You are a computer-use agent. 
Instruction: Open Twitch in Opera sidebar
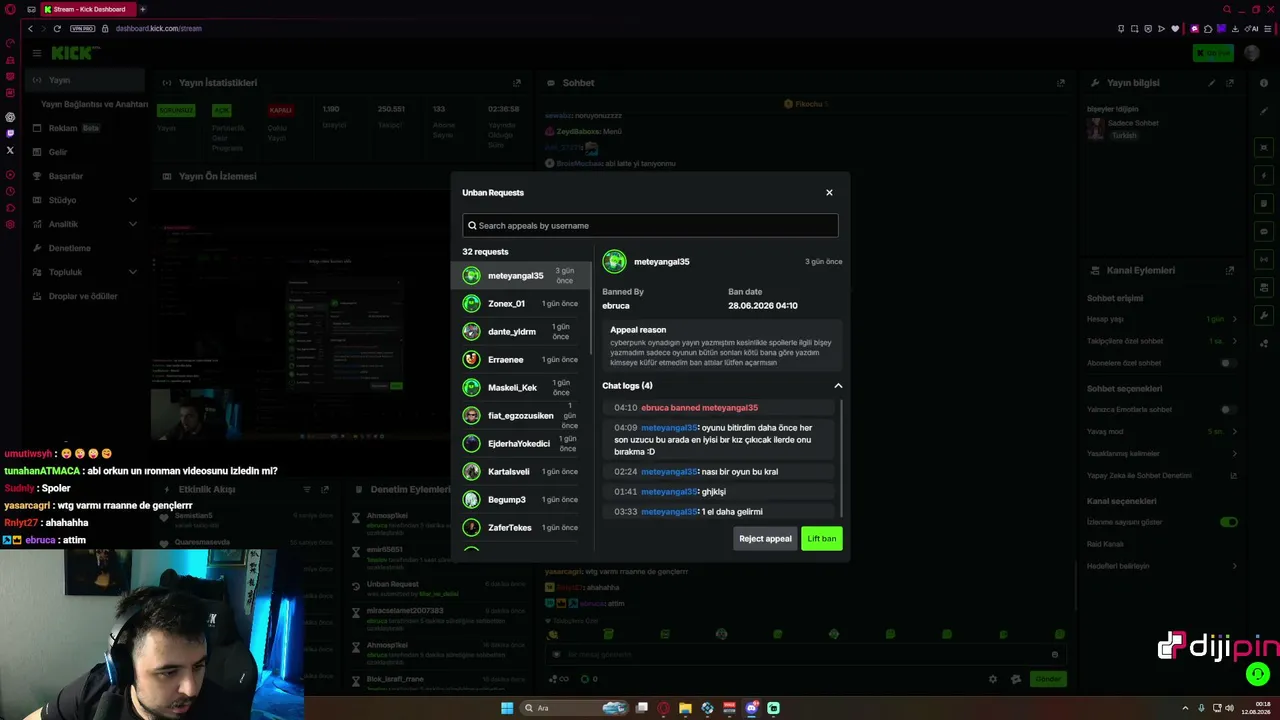[x=10, y=133]
